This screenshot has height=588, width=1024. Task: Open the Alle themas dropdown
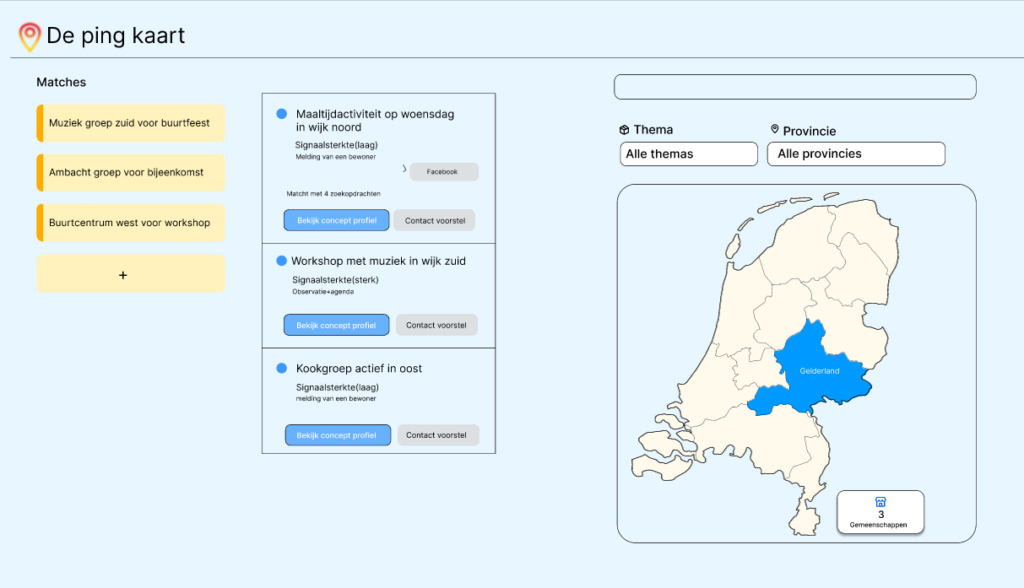[689, 154]
